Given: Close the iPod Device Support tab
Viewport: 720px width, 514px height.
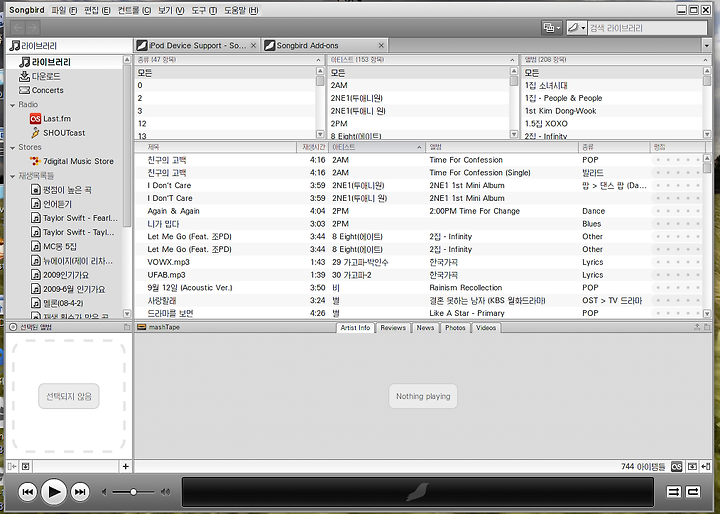Looking at the screenshot, I should pyautogui.click(x=253, y=45).
